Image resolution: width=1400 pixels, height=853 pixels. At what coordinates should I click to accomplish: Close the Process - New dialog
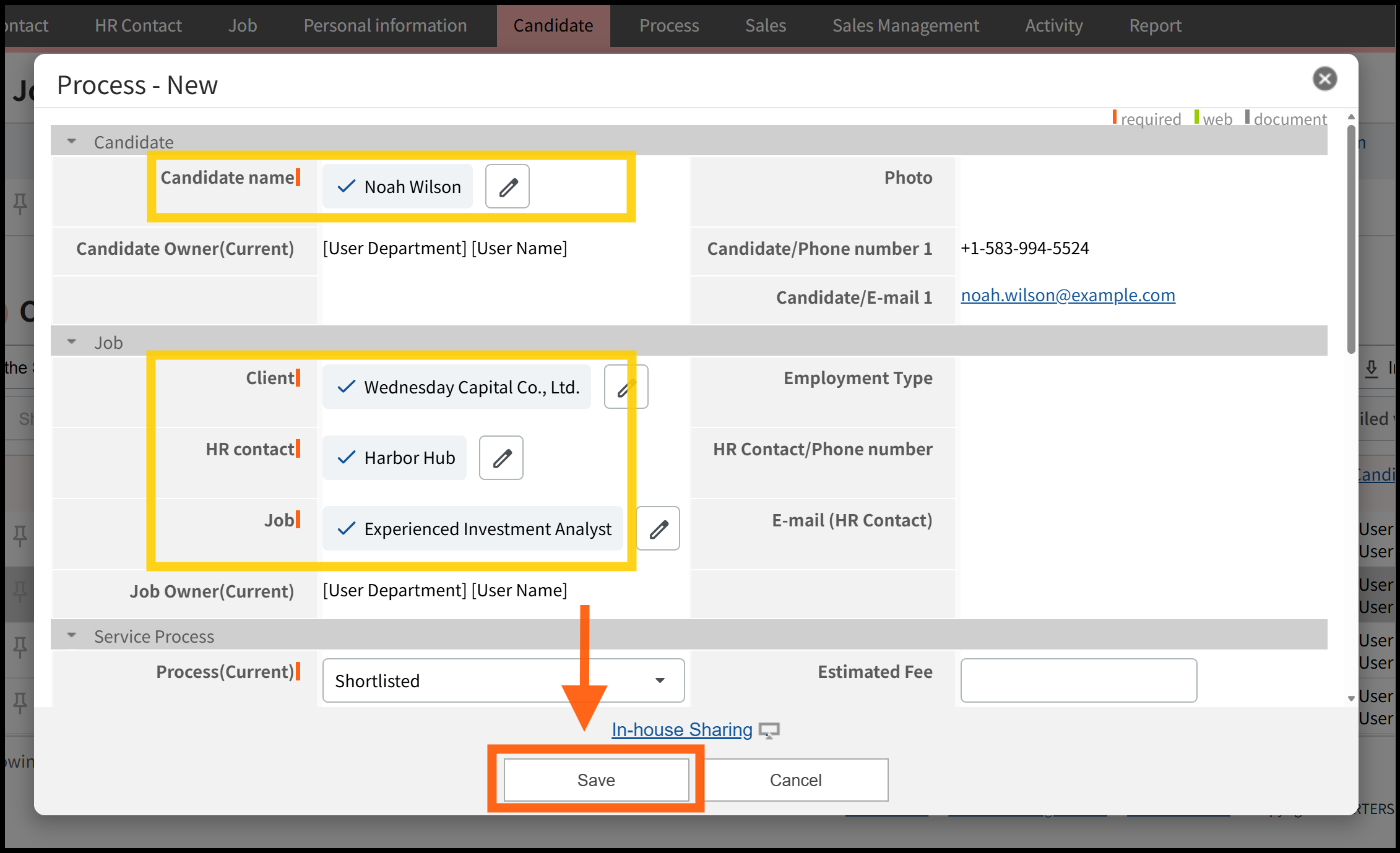click(1324, 79)
